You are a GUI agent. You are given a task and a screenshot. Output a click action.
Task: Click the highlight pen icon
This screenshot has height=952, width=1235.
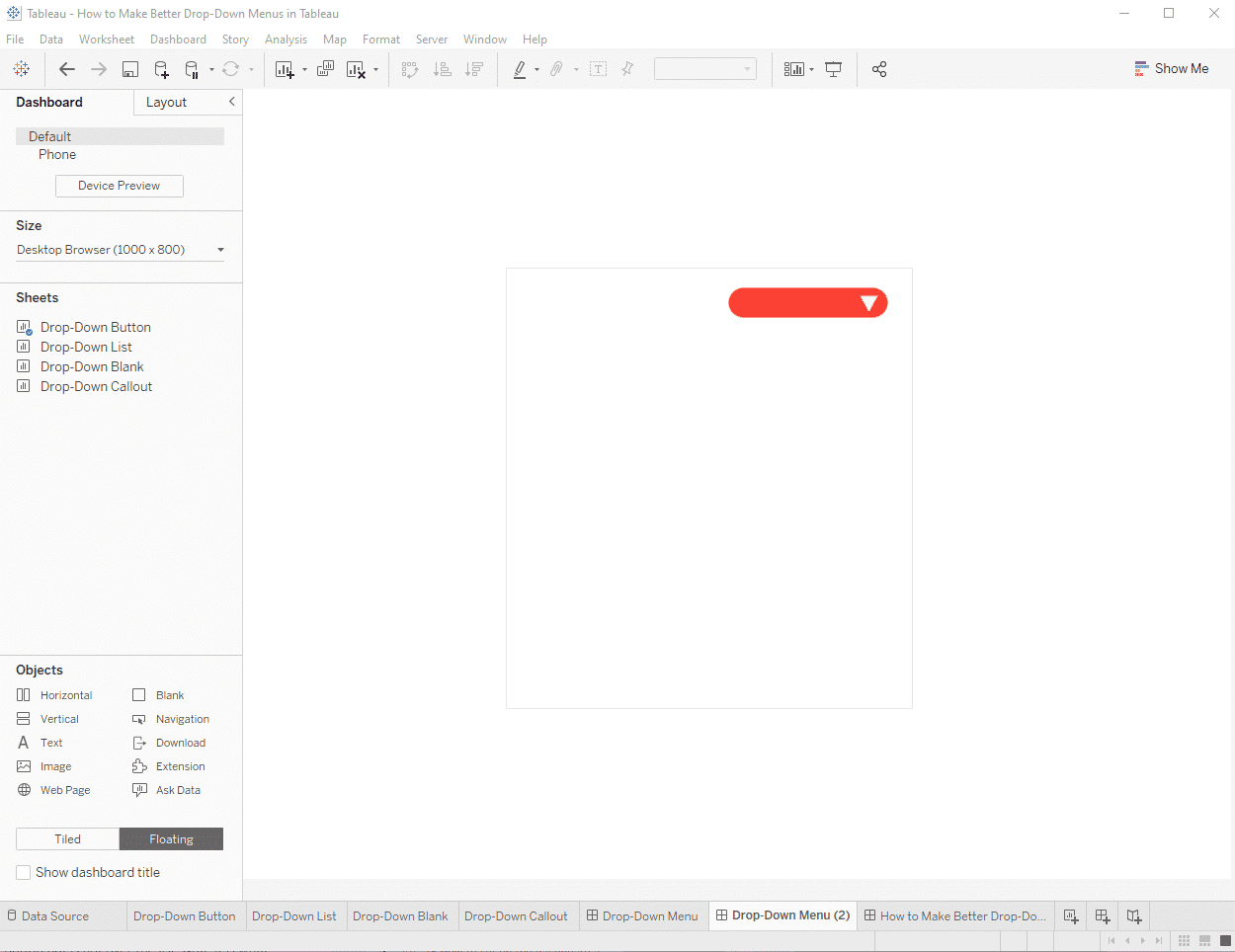pyautogui.click(x=520, y=69)
